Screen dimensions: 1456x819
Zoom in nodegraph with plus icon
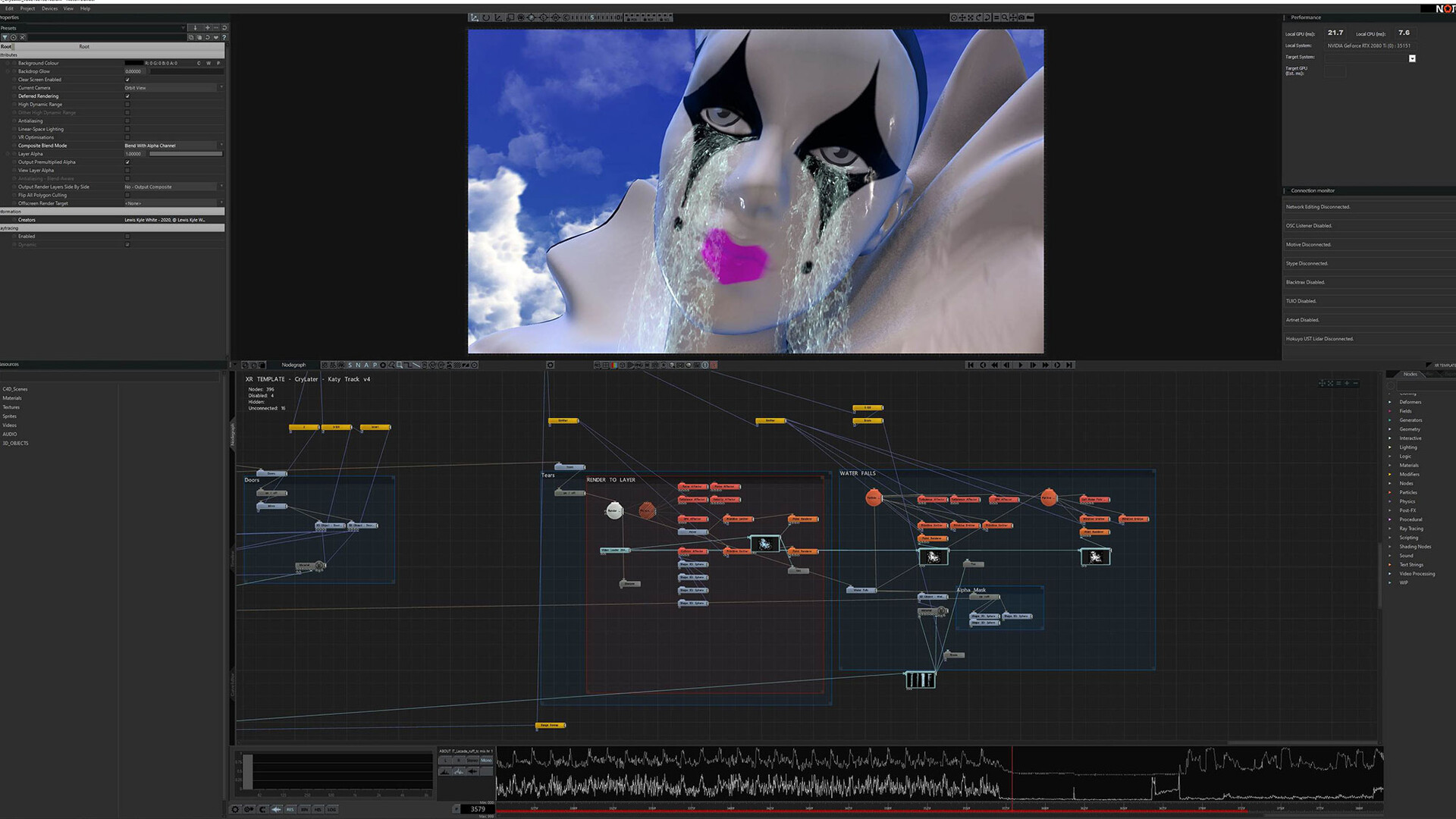1347,384
